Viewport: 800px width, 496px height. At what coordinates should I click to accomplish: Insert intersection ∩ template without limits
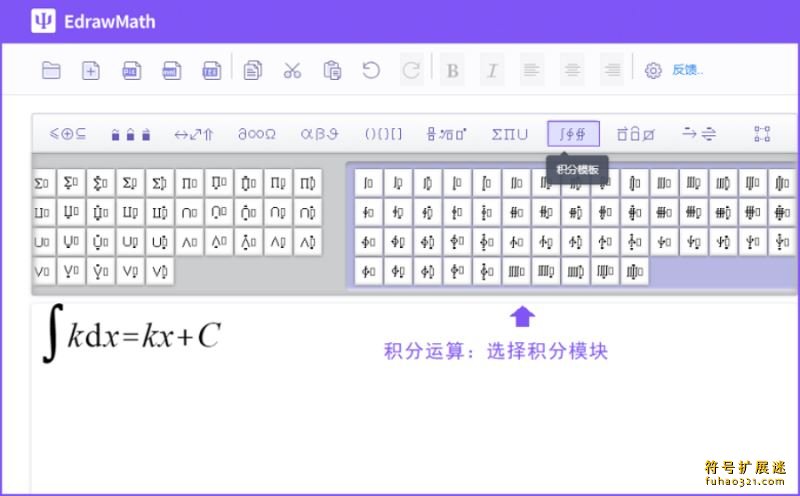pyautogui.click(x=189, y=212)
